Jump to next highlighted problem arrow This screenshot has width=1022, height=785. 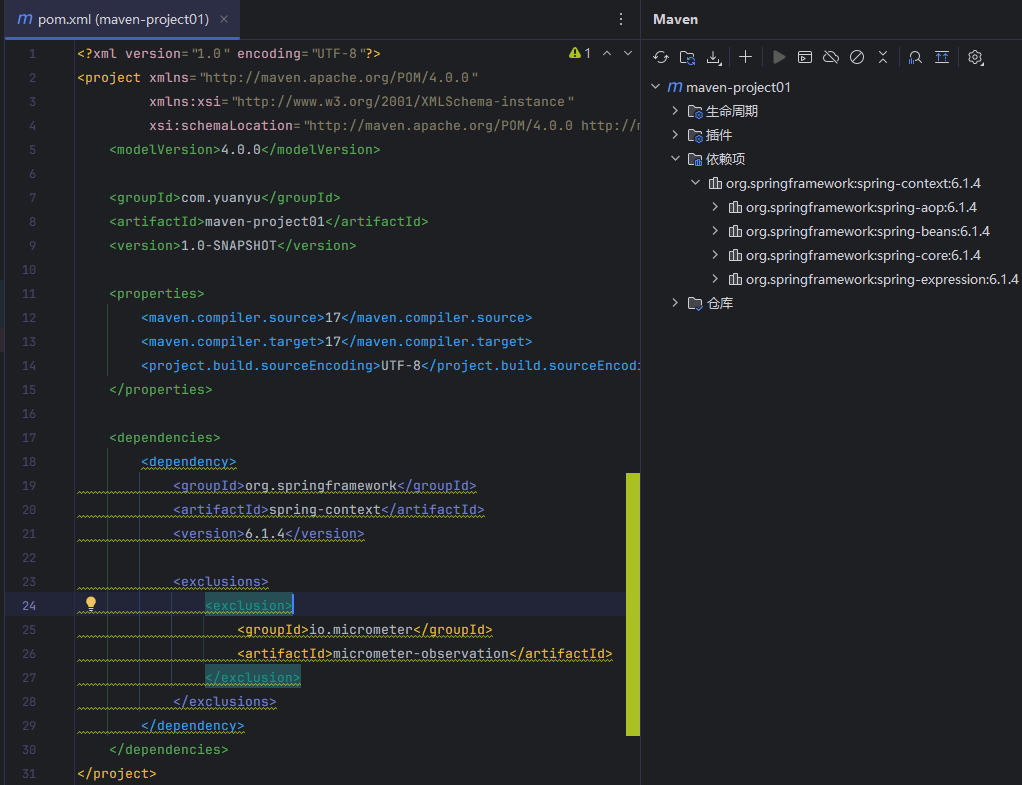[x=628, y=53]
